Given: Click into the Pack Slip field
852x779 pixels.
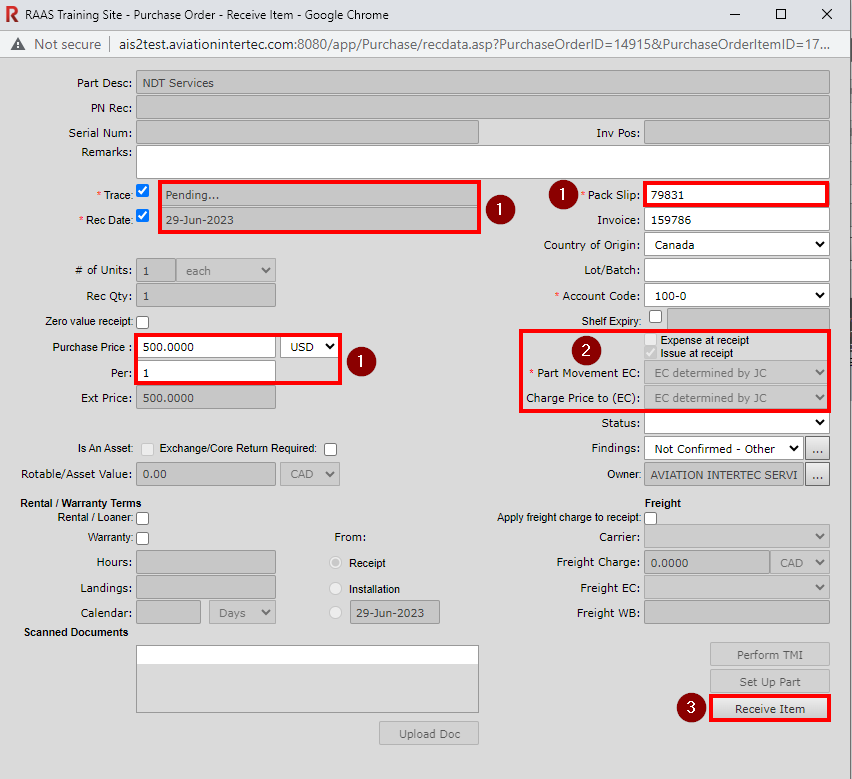Looking at the screenshot, I should [x=736, y=194].
